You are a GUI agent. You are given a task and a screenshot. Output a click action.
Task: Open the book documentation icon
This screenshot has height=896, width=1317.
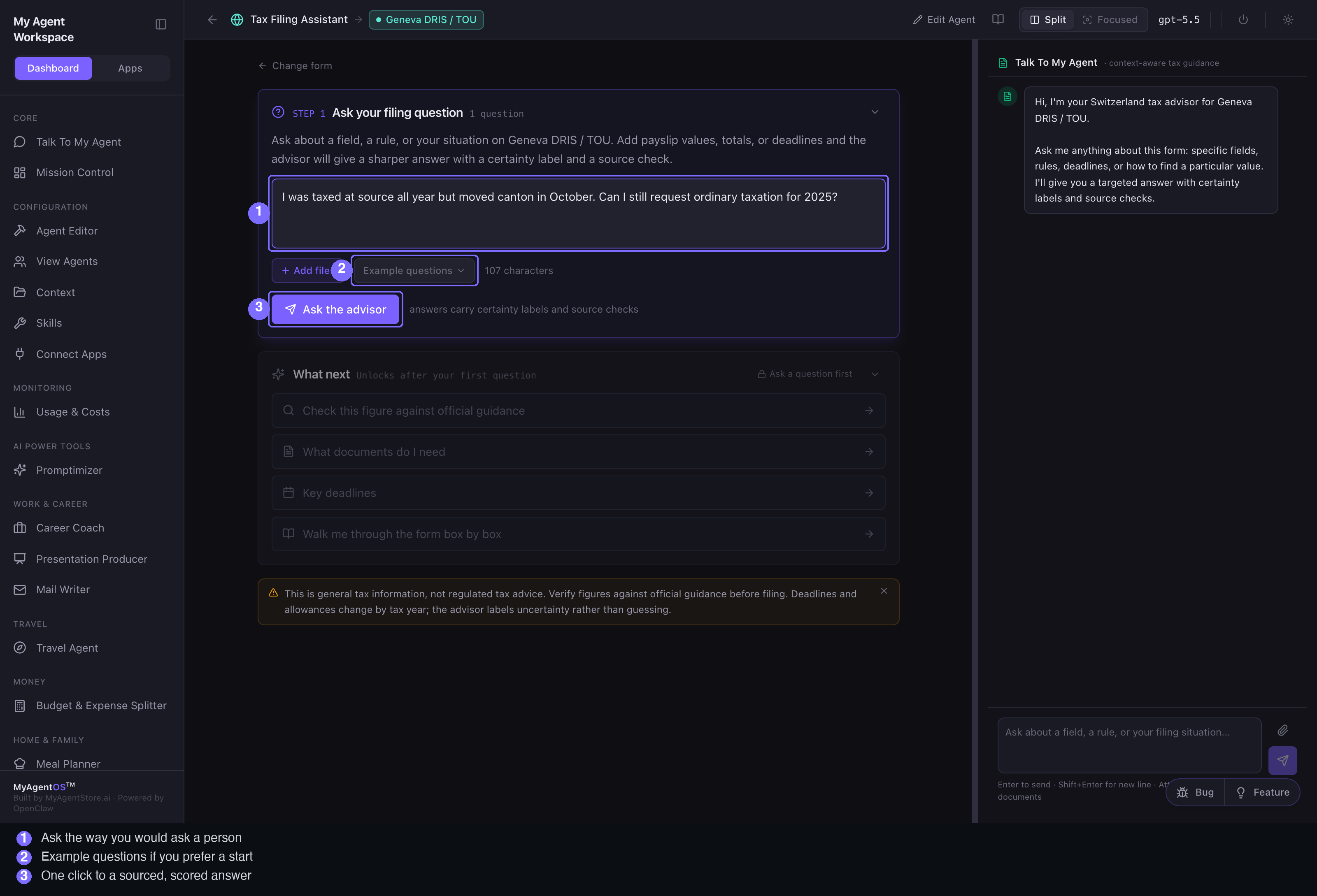coord(998,20)
